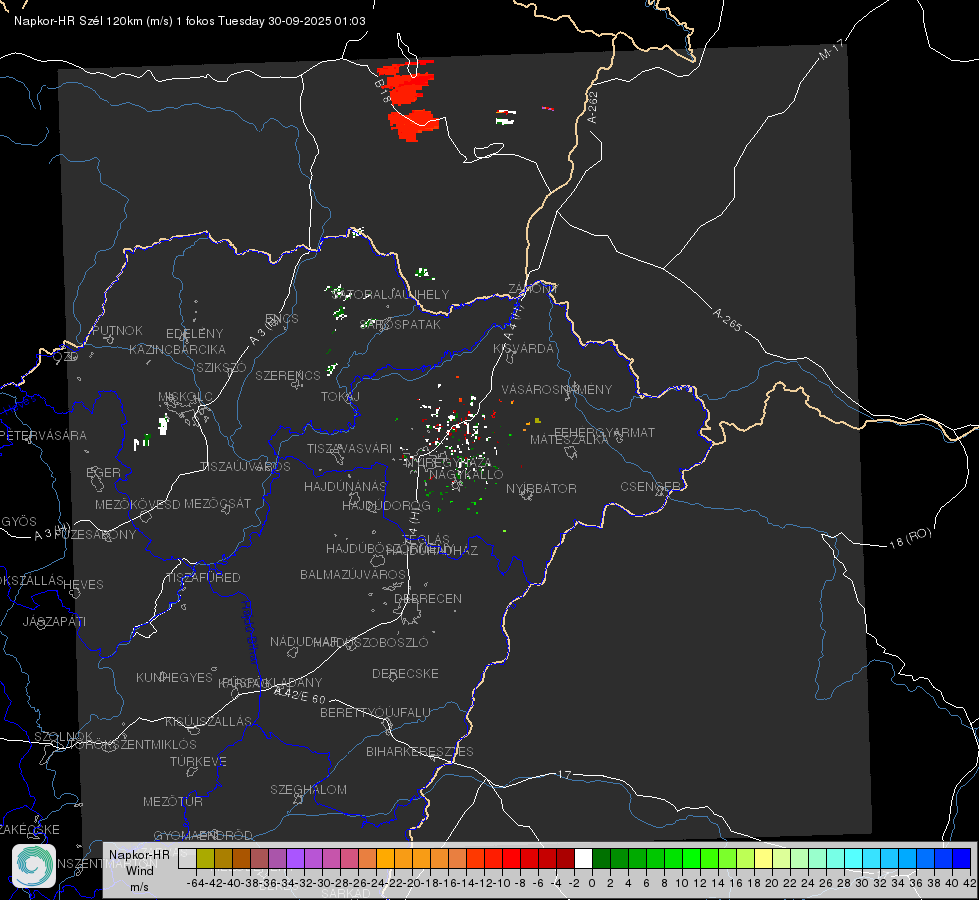The height and width of the screenshot is (900, 979).
Task: Click the SZERENCS city label
Action: pyautogui.click(x=288, y=375)
